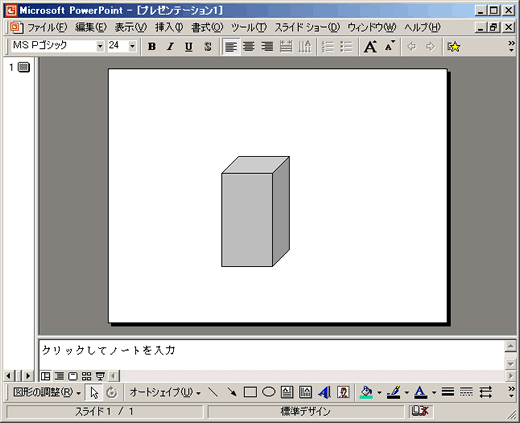This screenshot has height=423, width=520.
Task: Toggle numbered list
Action: click(x=328, y=47)
